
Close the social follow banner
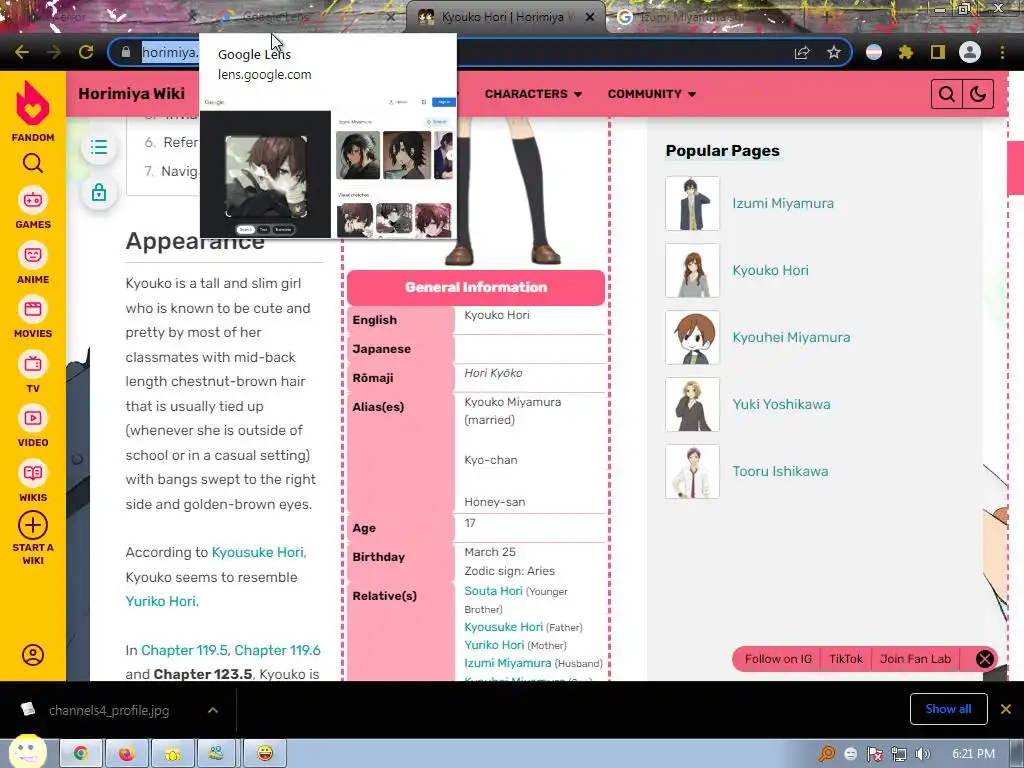985,659
